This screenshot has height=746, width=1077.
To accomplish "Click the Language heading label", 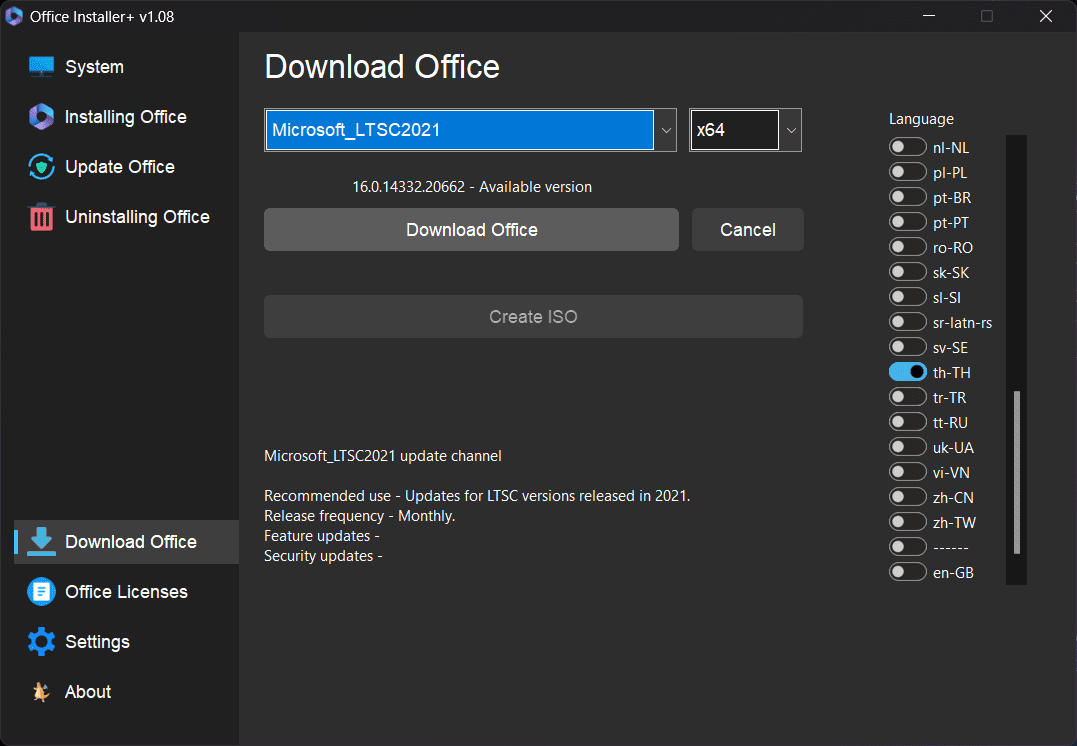I will click(x=921, y=119).
